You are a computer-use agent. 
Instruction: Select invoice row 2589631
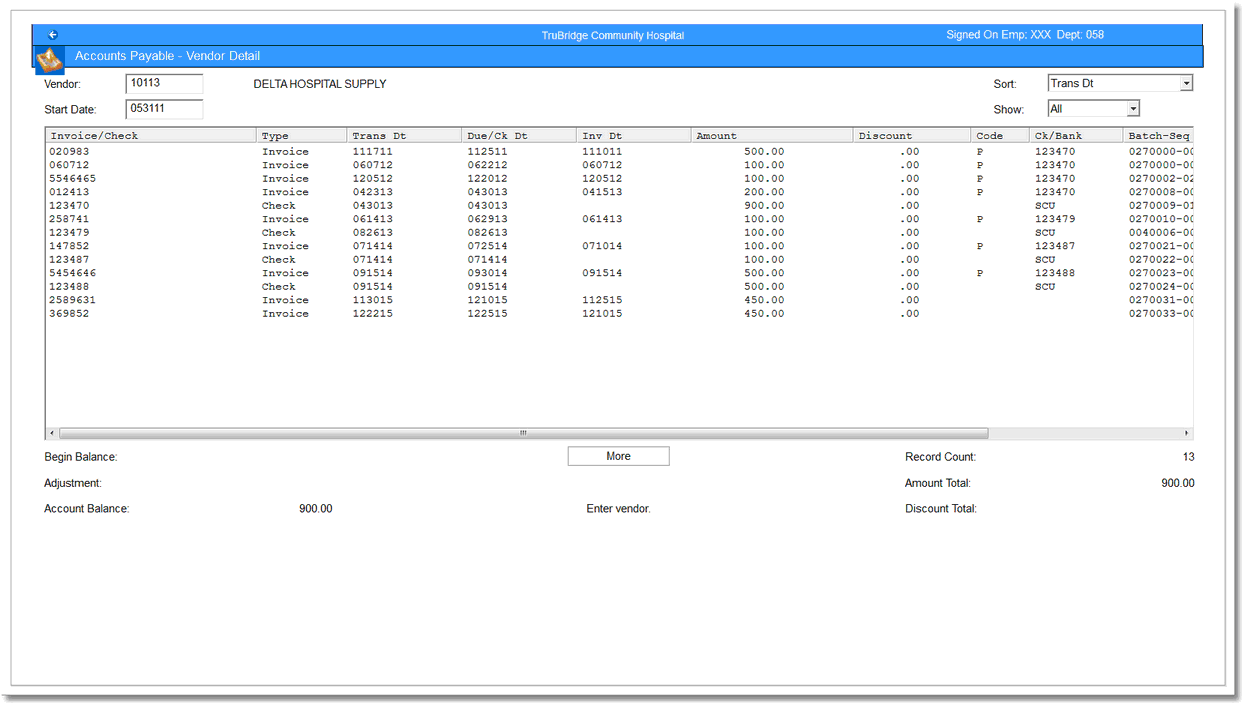(619, 300)
